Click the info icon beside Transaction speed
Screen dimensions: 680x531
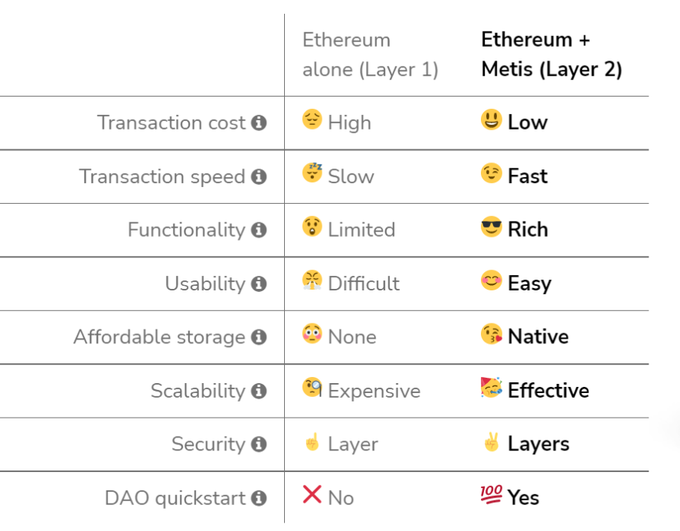(x=259, y=177)
